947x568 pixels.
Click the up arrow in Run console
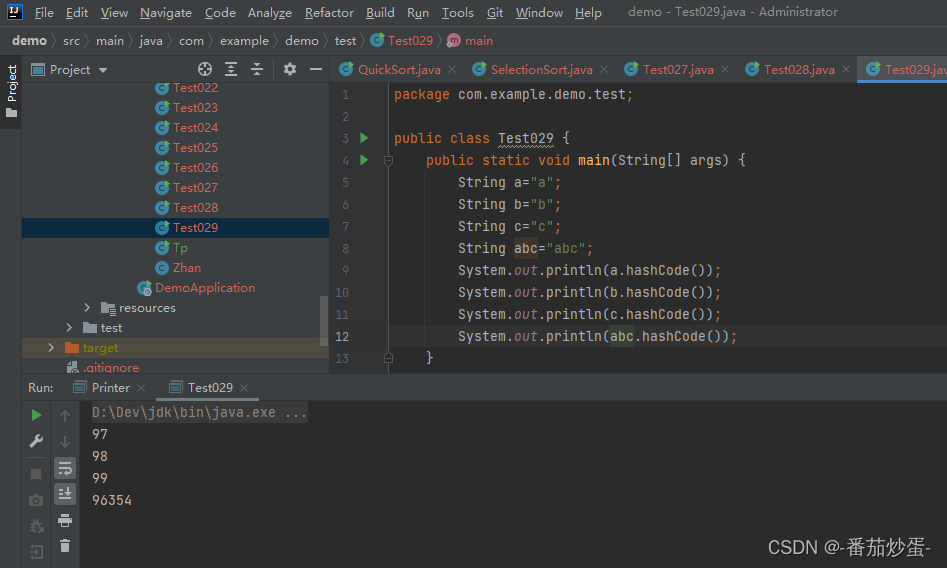click(65, 415)
